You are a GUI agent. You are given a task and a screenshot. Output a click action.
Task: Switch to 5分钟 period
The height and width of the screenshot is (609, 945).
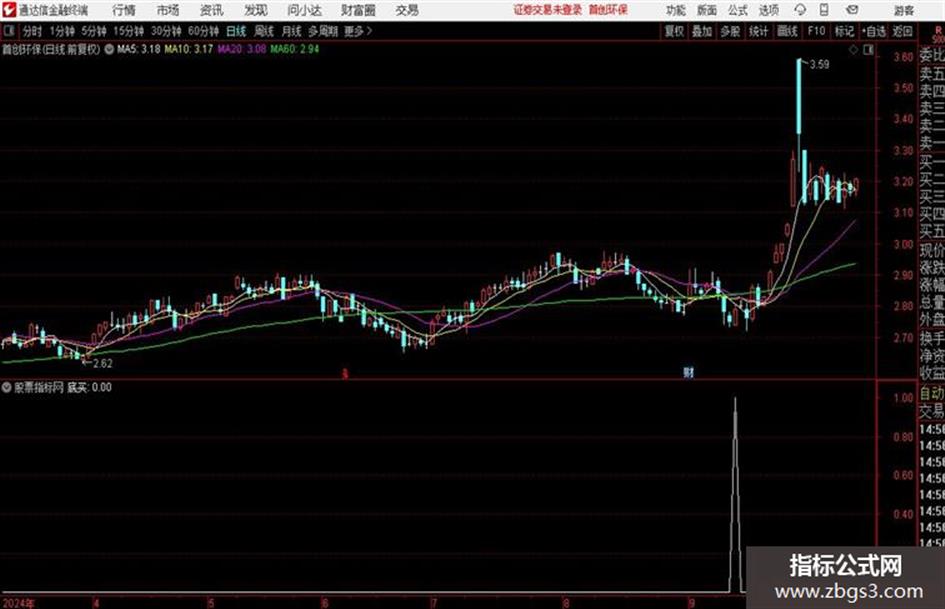[94, 31]
